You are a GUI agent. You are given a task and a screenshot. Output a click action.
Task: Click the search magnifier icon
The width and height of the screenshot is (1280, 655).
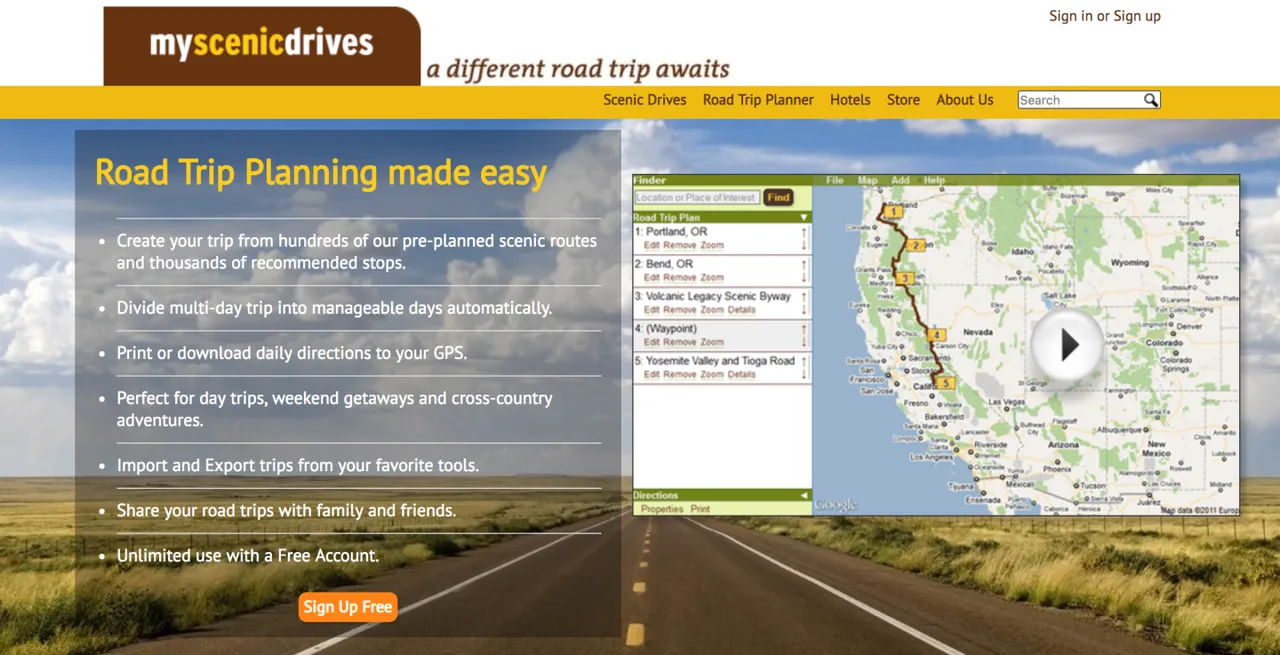coord(1150,100)
